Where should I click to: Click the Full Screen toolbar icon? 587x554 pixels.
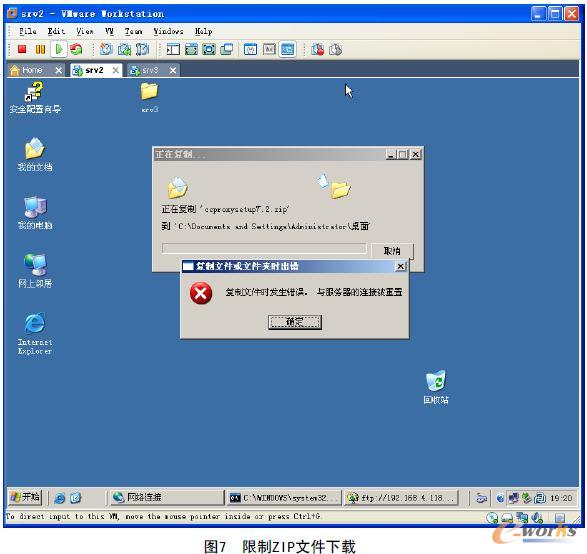[209, 49]
